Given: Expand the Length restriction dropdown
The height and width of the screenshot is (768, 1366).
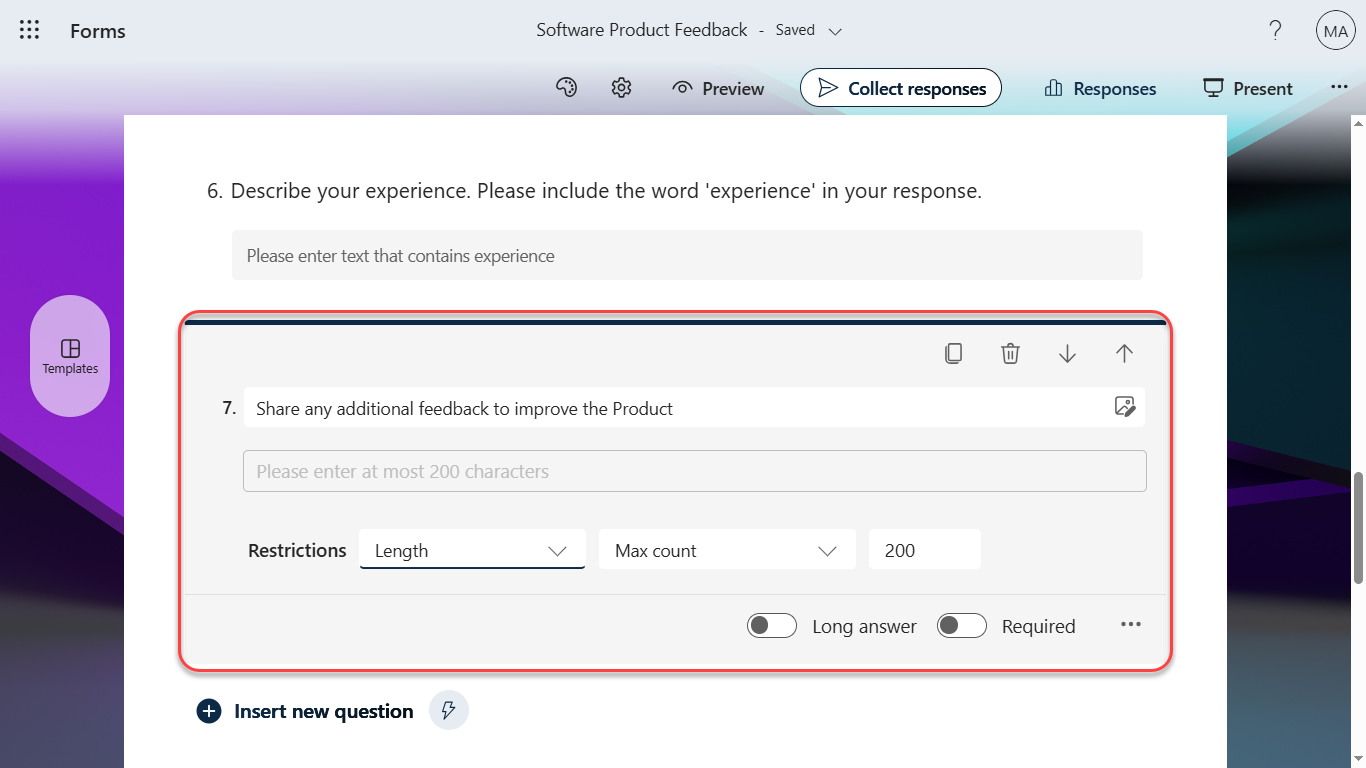Looking at the screenshot, I should click(x=472, y=551).
